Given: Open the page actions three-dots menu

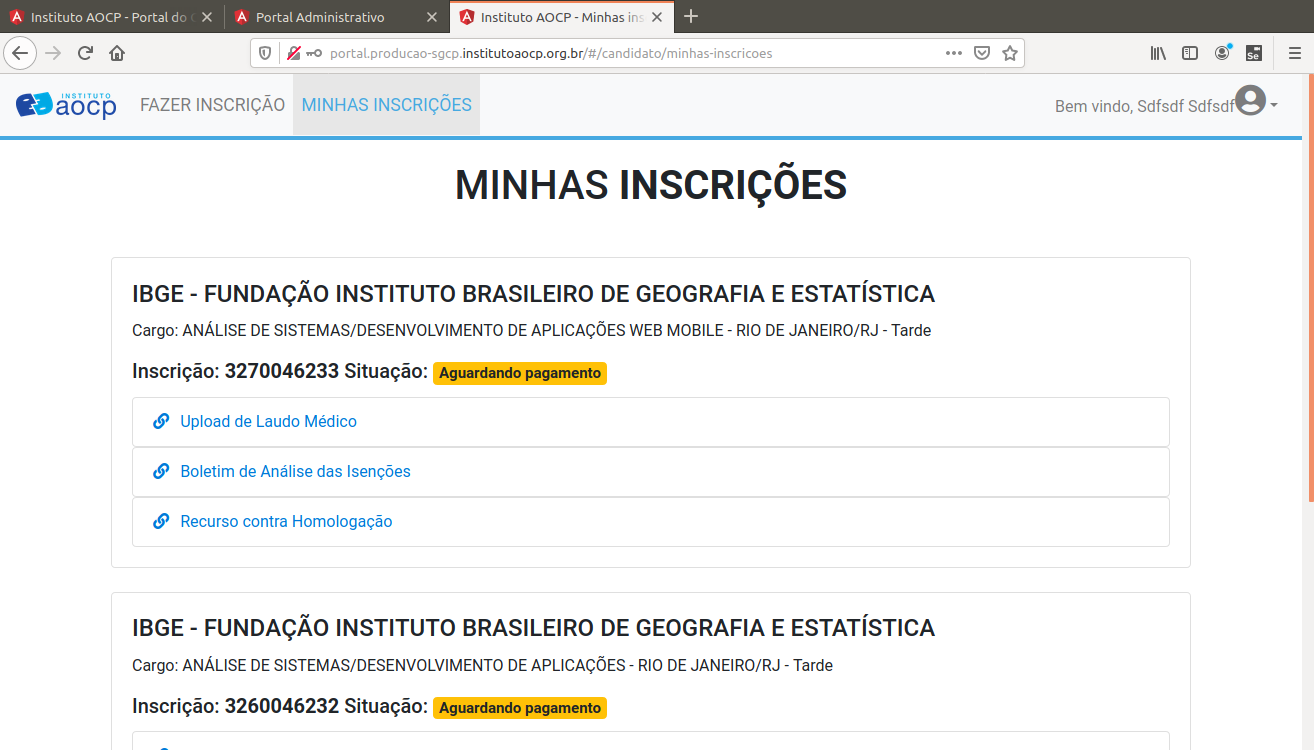Looking at the screenshot, I should tap(954, 53).
